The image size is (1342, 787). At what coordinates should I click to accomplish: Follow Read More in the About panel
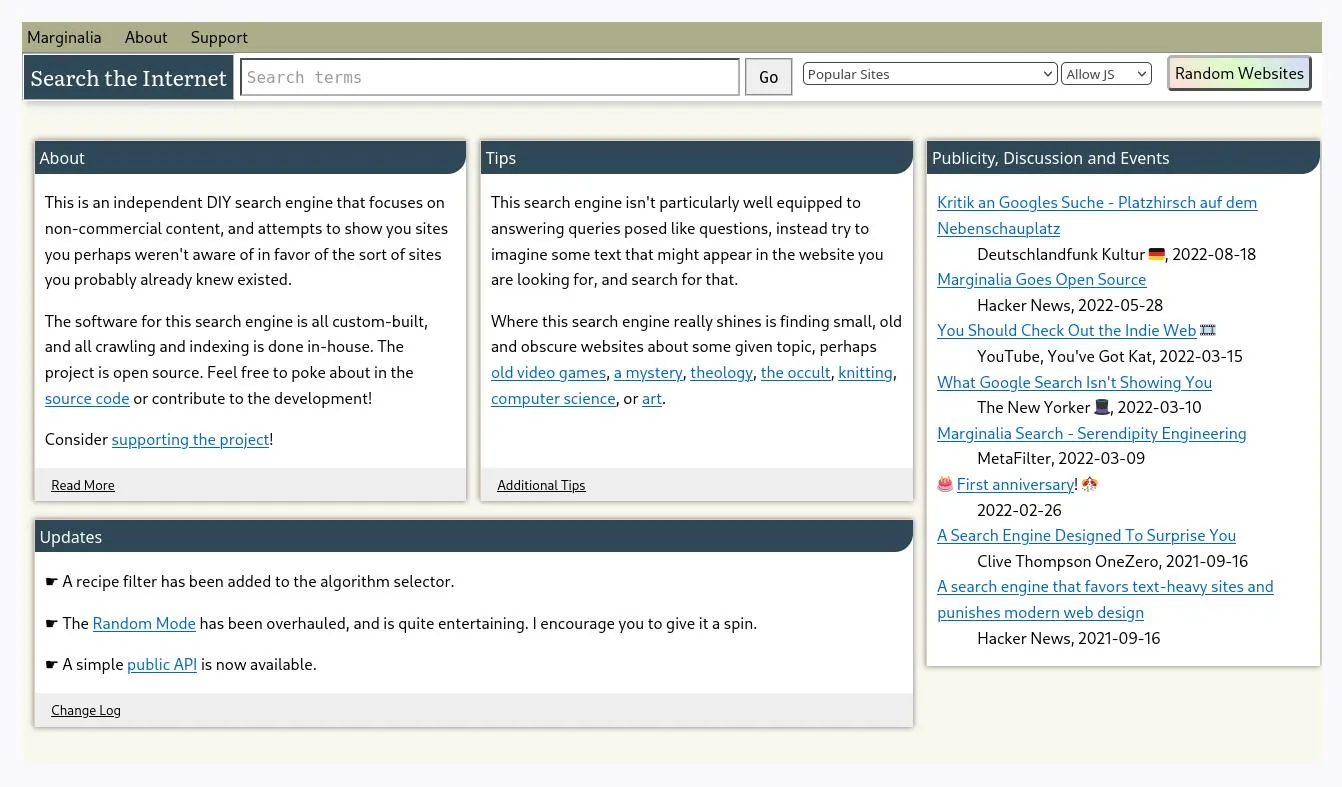click(82, 485)
